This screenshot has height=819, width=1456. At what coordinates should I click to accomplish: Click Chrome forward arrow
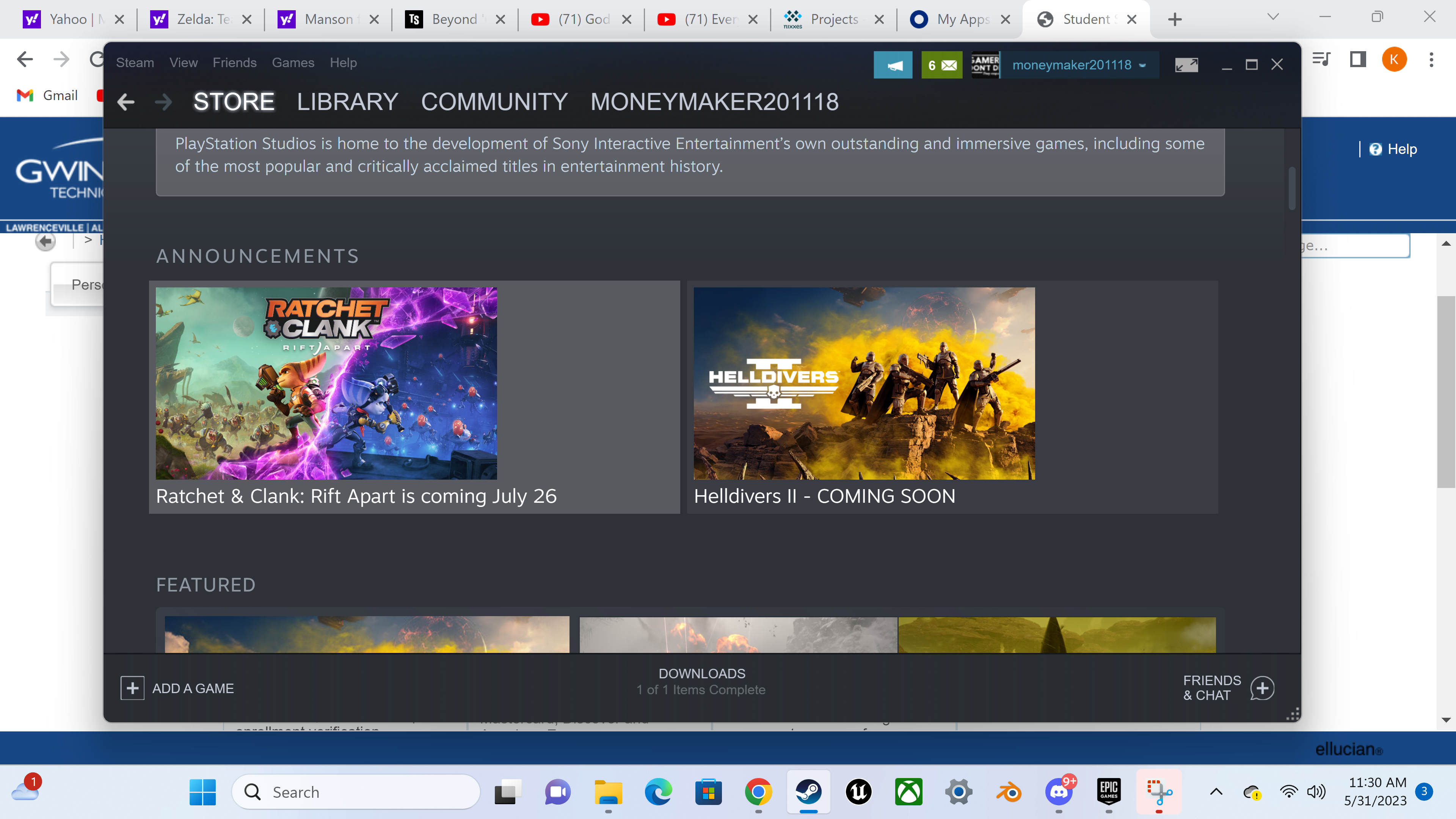[x=61, y=60]
